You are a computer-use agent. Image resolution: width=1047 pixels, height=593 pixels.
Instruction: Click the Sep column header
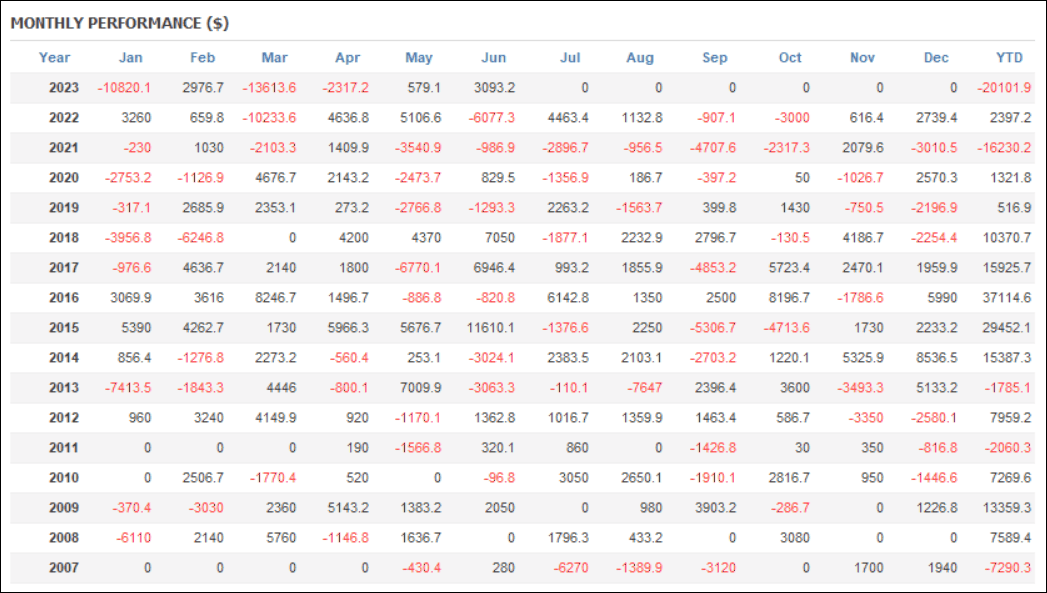[x=714, y=57]
